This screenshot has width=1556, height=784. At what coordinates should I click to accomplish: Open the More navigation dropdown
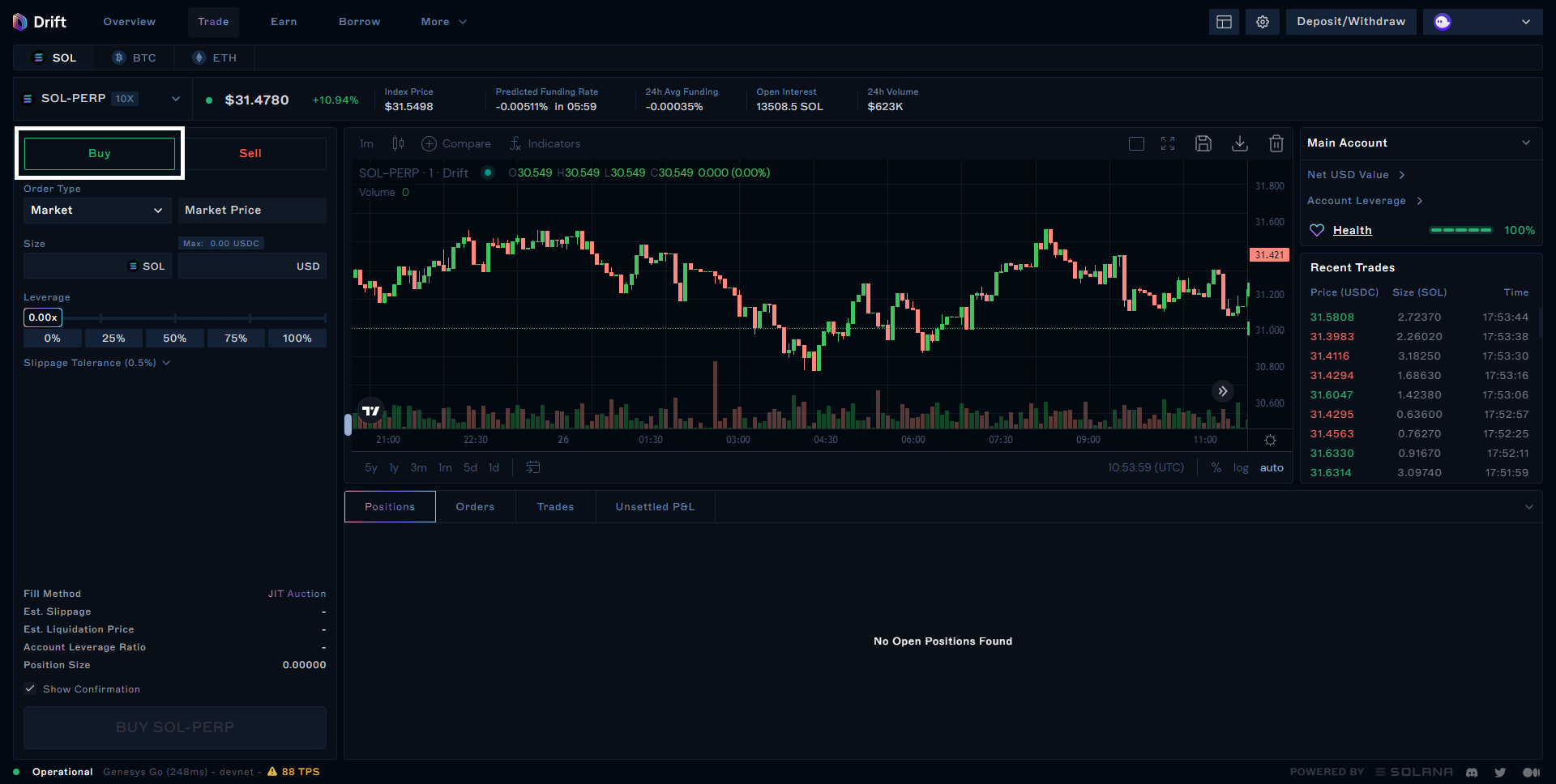coord(444,22)
